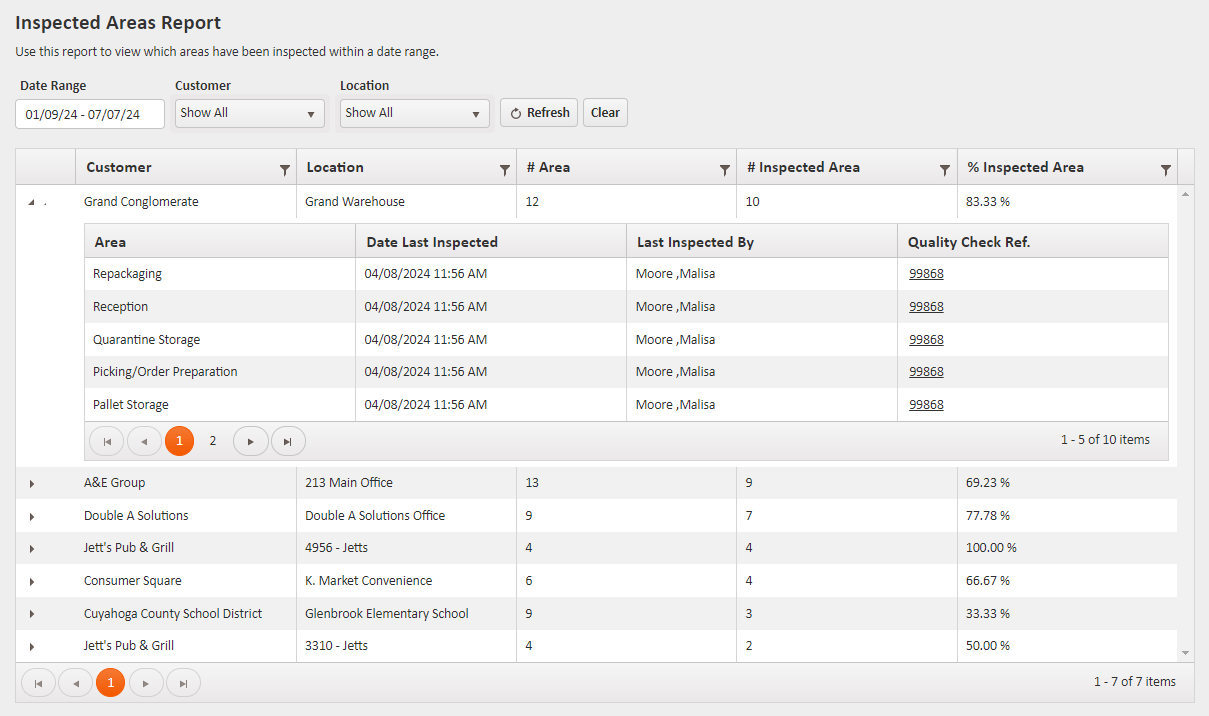Clear the report filters
The image size is (1209, 716).
point(605,112)
